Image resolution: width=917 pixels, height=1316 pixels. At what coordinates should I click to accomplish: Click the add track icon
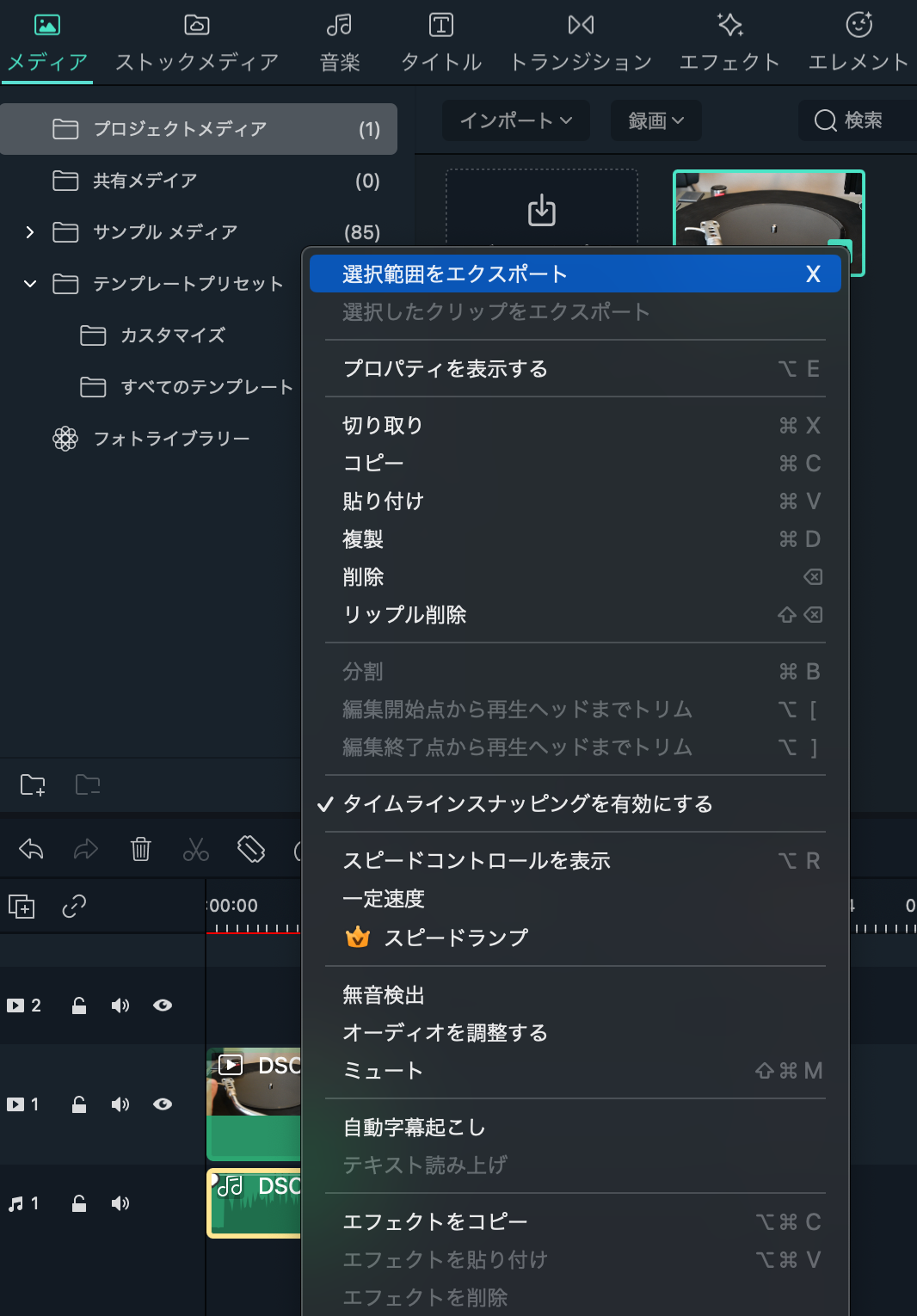pyautogui.click(x=22, y=907)
